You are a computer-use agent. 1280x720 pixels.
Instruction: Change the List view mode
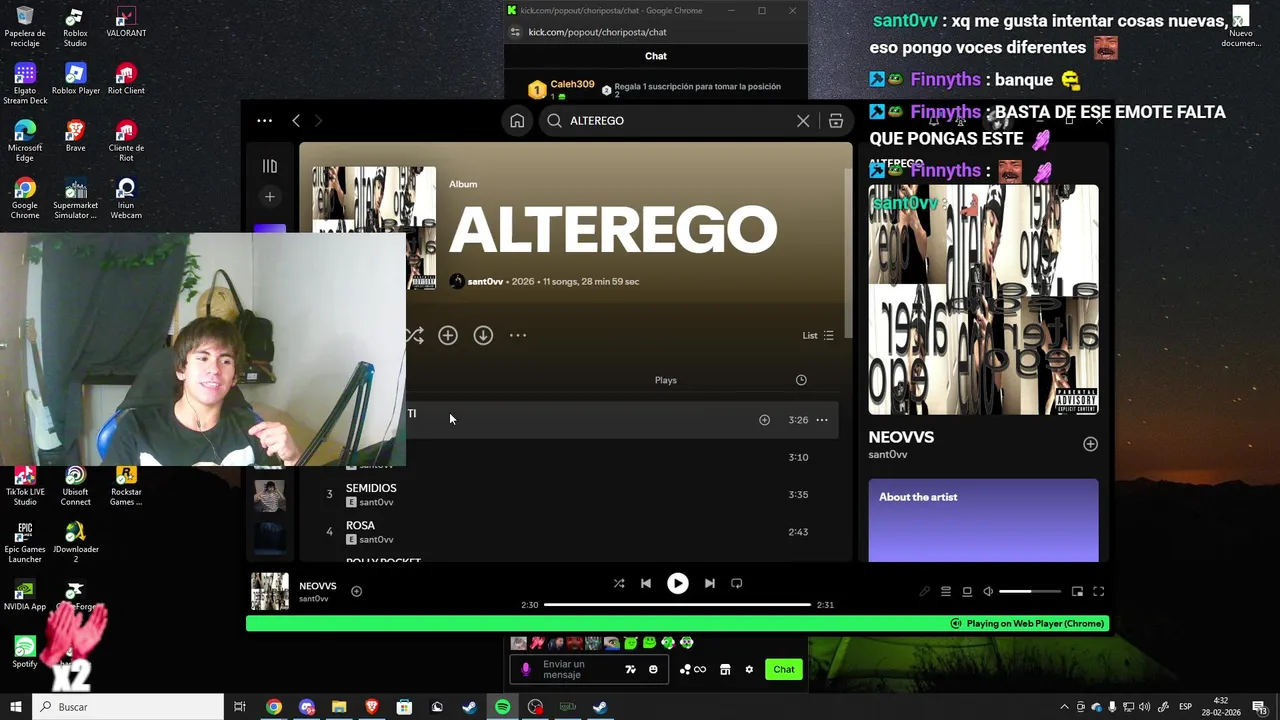(818, 336)
